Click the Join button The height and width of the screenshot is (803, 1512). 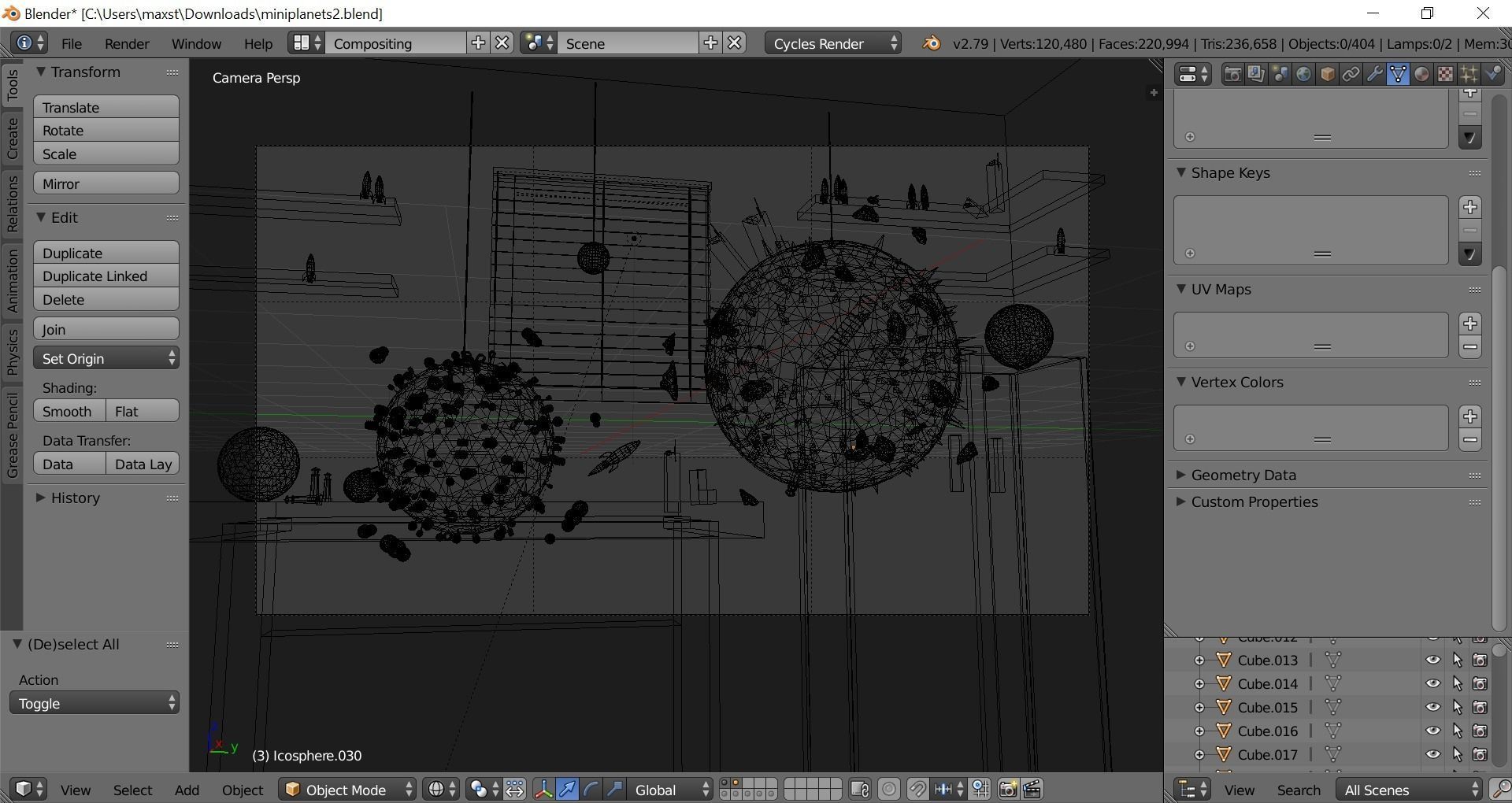point(106,329)
